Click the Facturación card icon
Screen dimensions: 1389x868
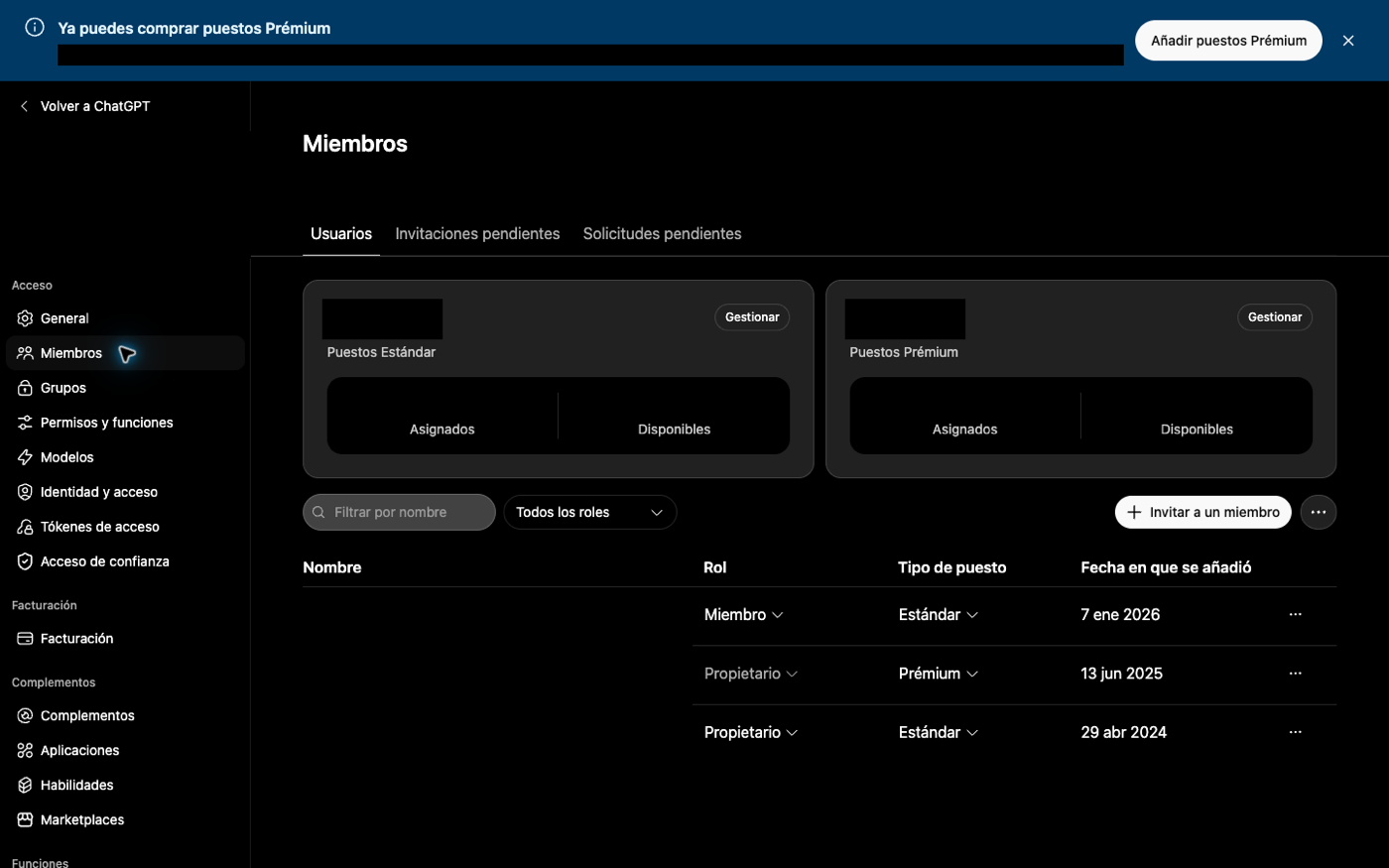[25, 639]
